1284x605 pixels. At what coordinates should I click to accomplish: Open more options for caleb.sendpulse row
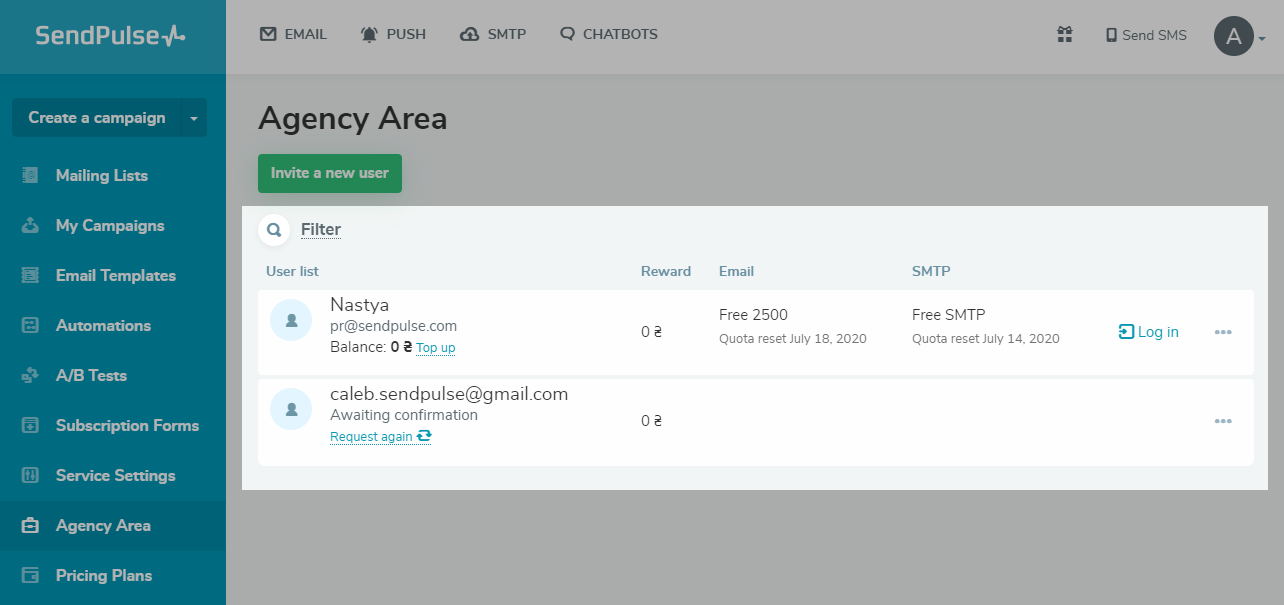tap(1223, 421)
